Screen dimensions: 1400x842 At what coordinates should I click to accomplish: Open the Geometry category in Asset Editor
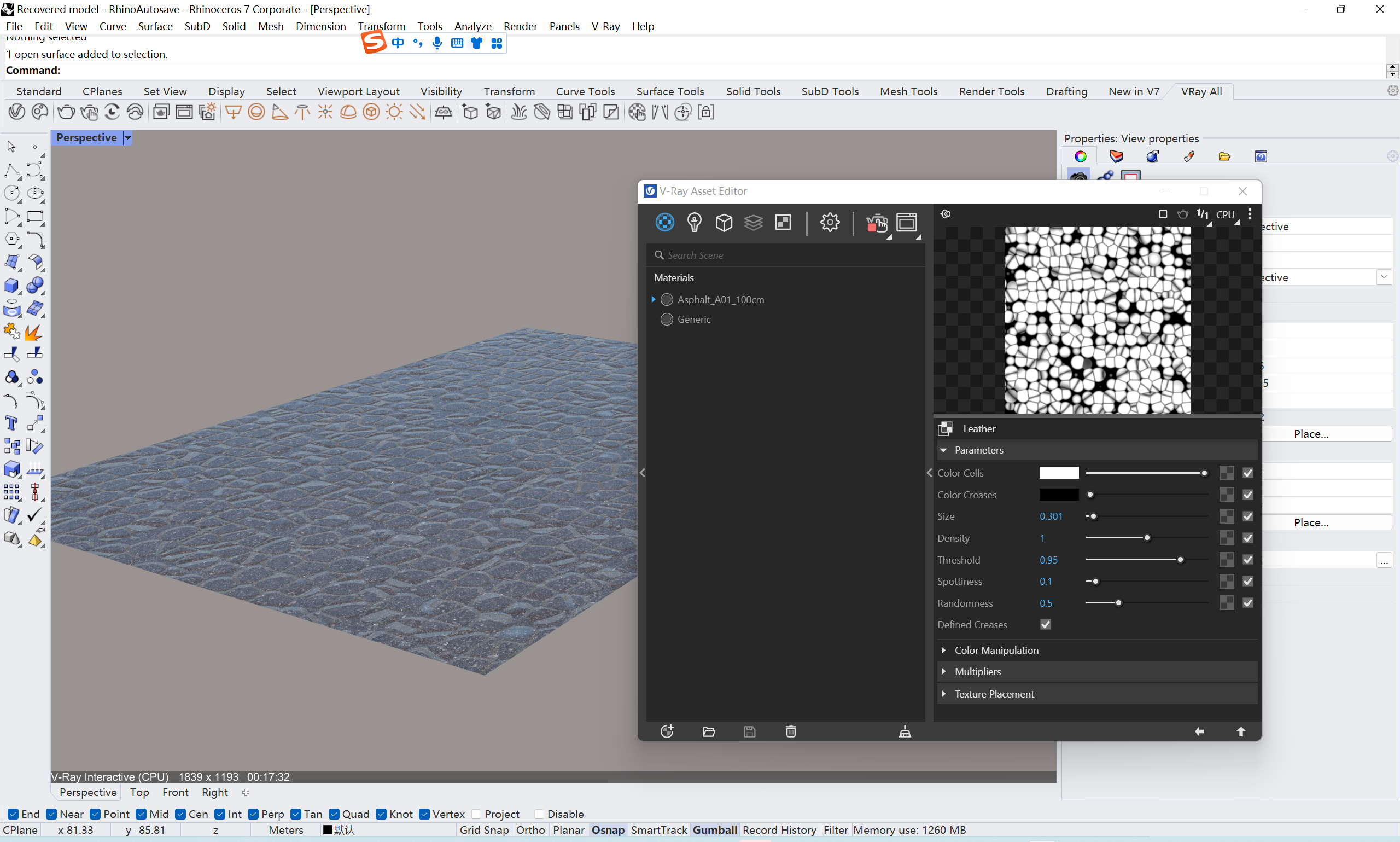(x=724, y=223)
